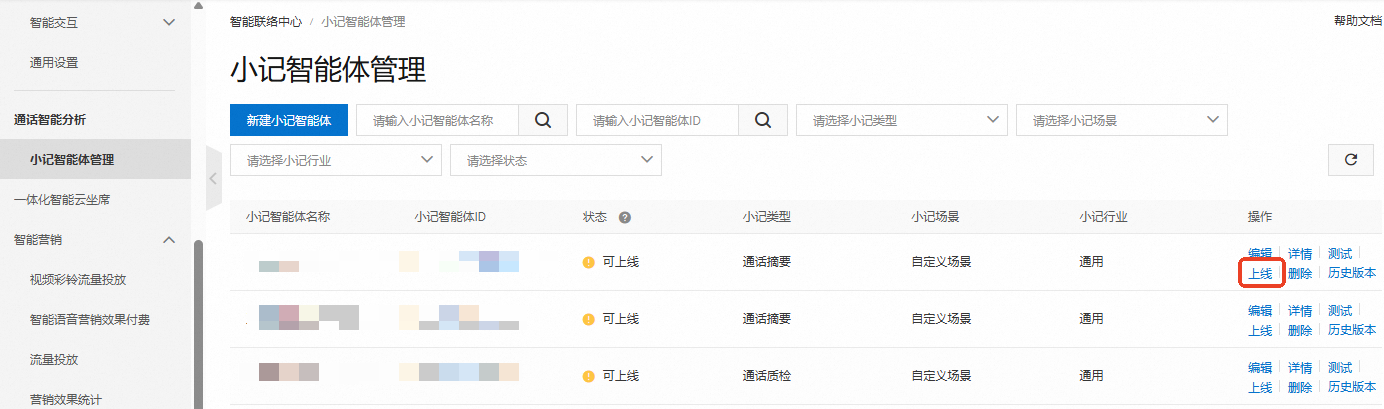Screen dimensions: 1384x409
Task: Select 通话智能分析 in sidebar
Action: coord(50,119)
